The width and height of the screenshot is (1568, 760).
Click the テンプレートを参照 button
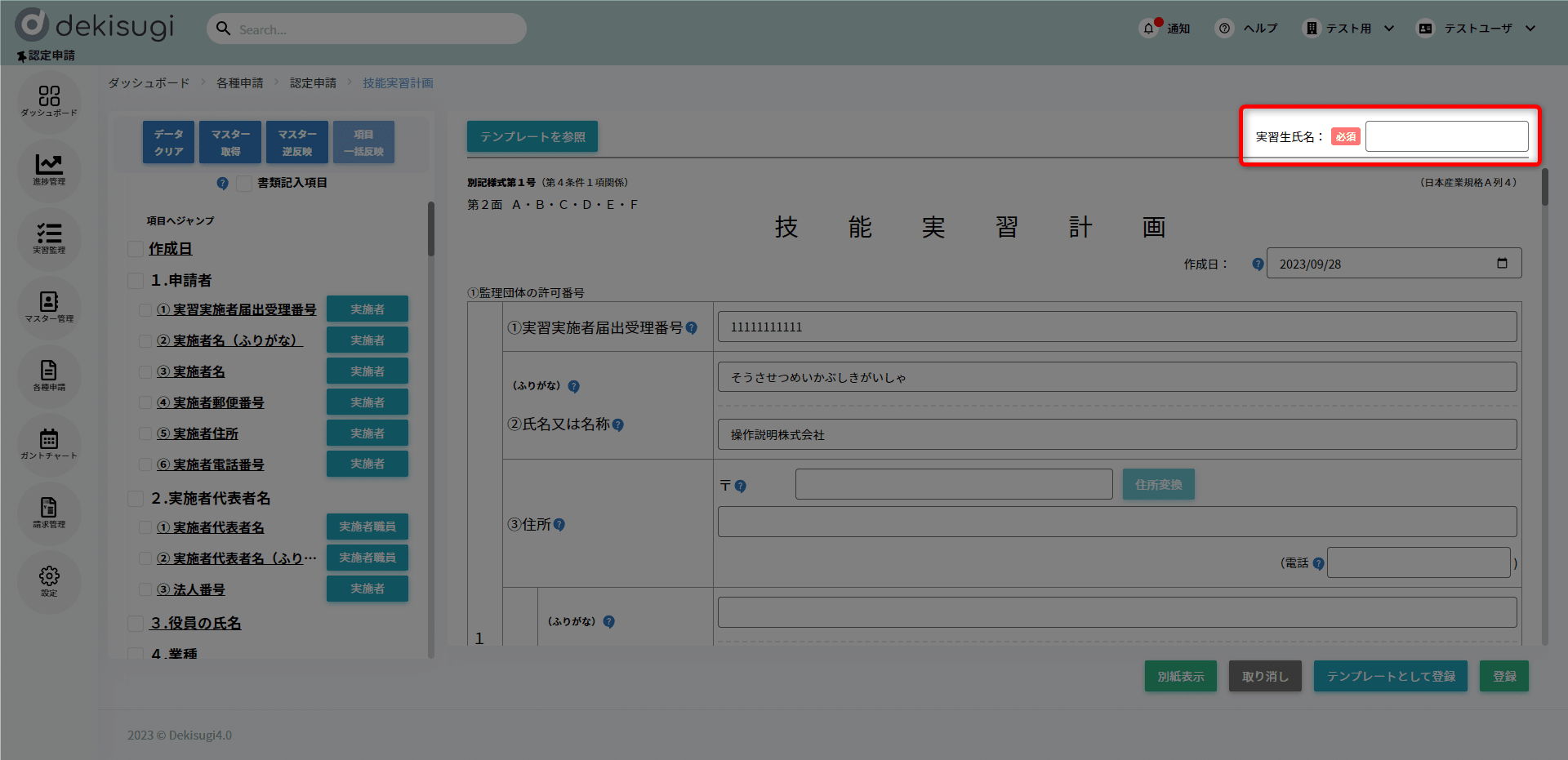(x=532, y=137)
